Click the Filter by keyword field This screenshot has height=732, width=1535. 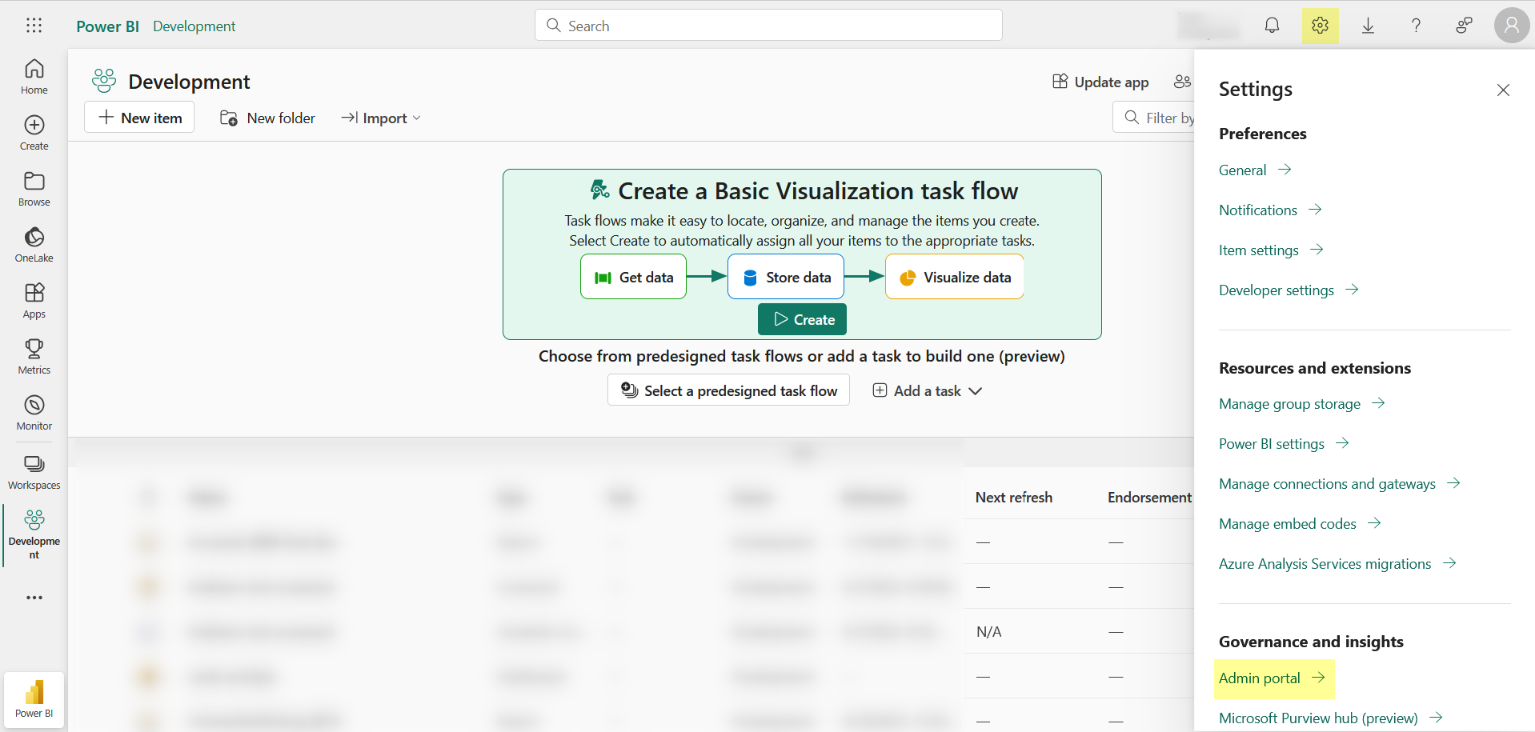tap(1154, 118)
